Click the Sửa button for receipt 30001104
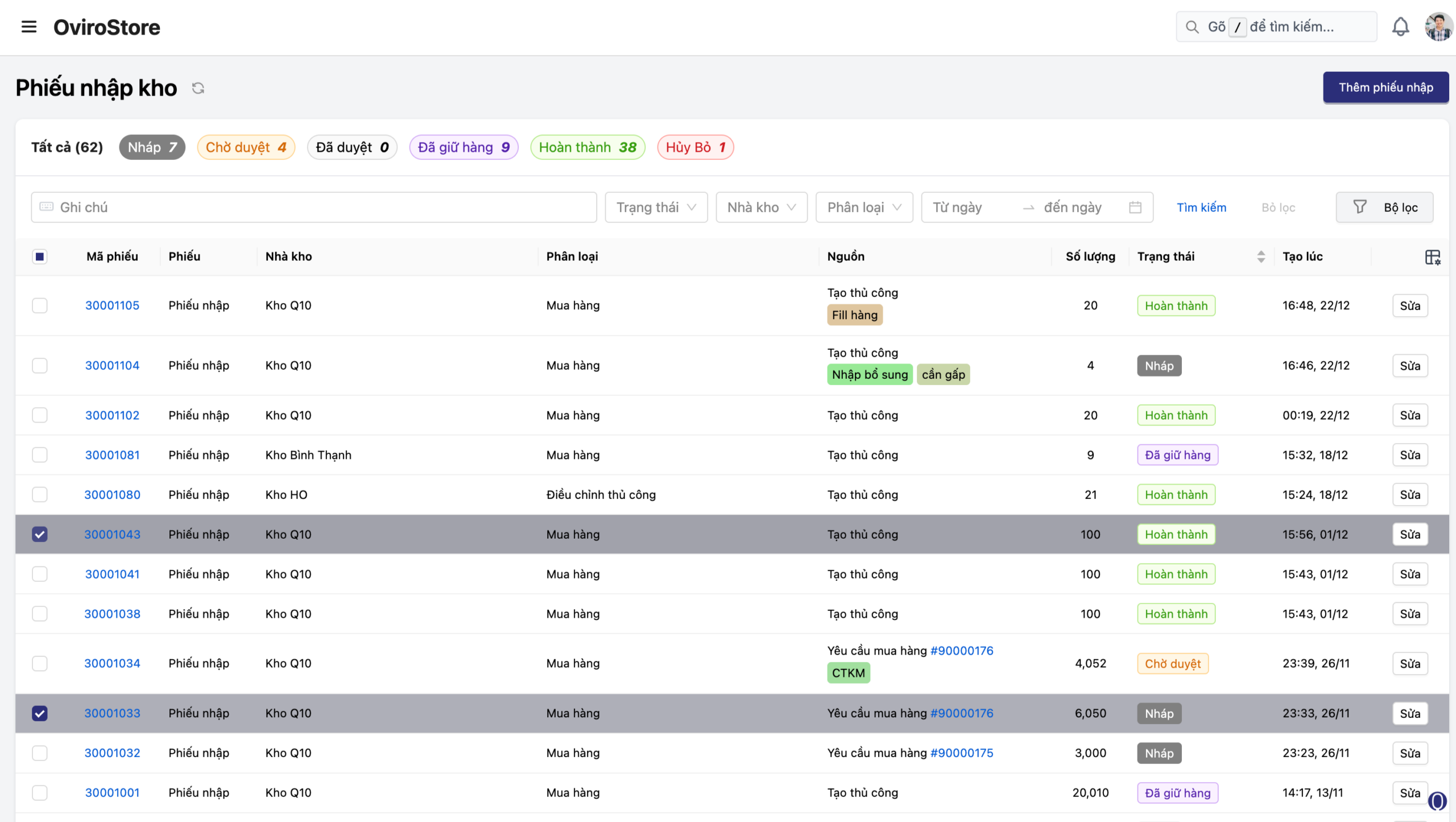Screen dimensions: 1456x822 click(1409, 366)
